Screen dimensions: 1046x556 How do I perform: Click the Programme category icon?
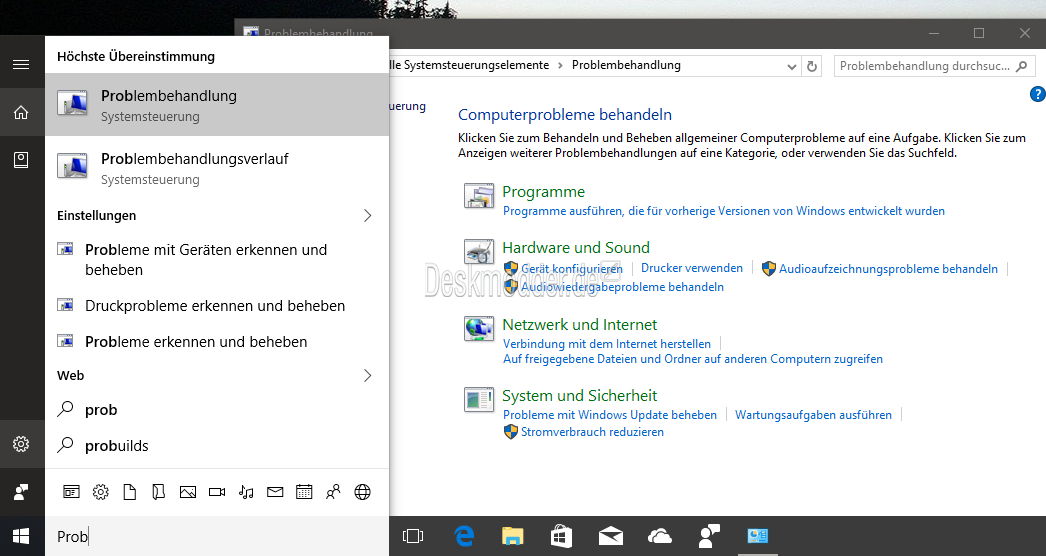pos(479,196)
